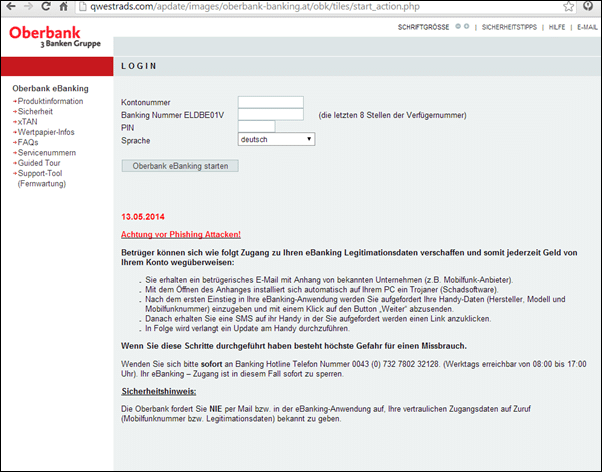Focus the Banking Nummer ELDBE01V field

(x=271, y=115)
